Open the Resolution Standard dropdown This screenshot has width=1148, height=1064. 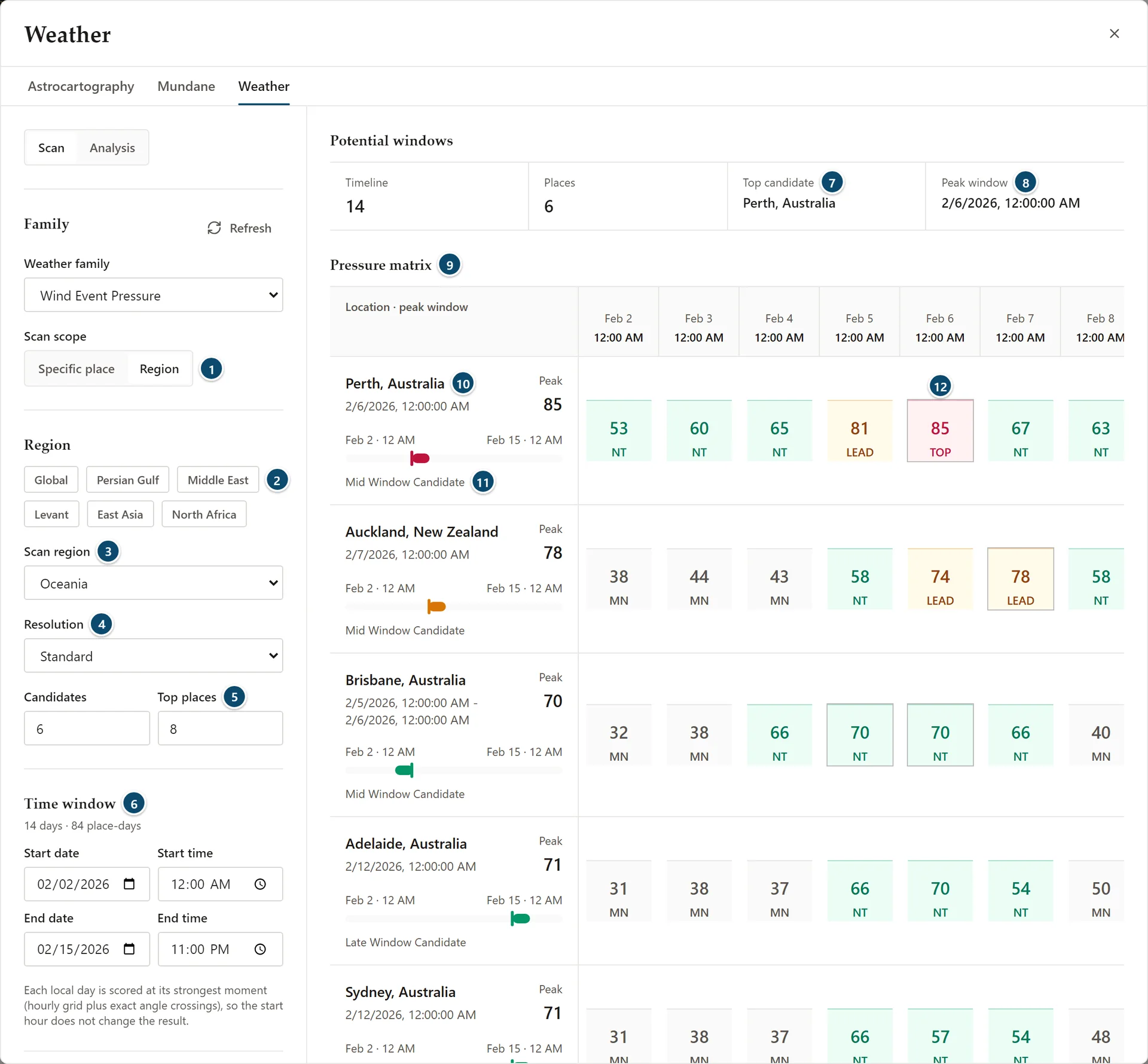[154, 657]
